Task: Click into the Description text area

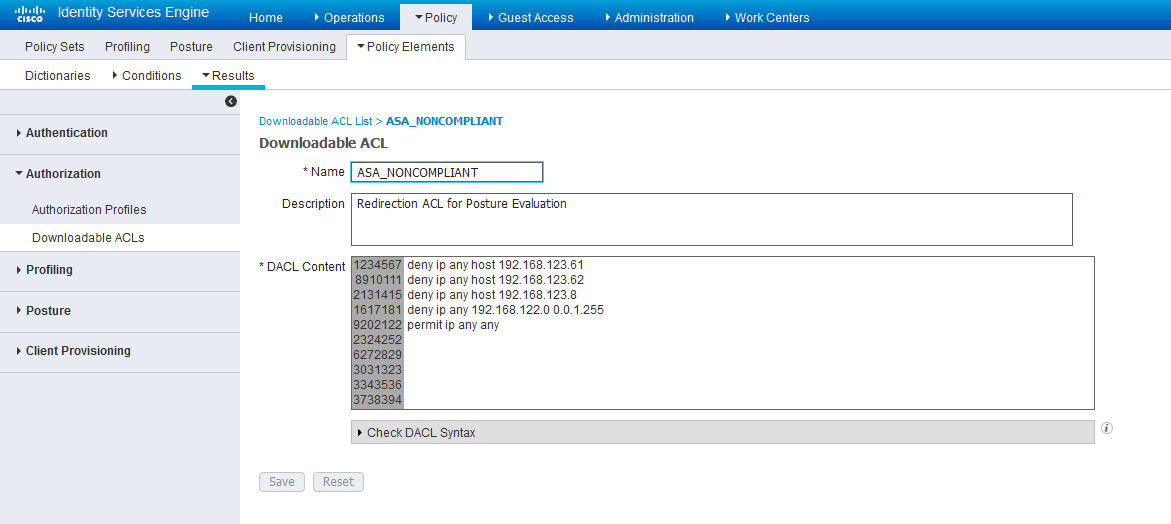Action: tap(712, 219)
